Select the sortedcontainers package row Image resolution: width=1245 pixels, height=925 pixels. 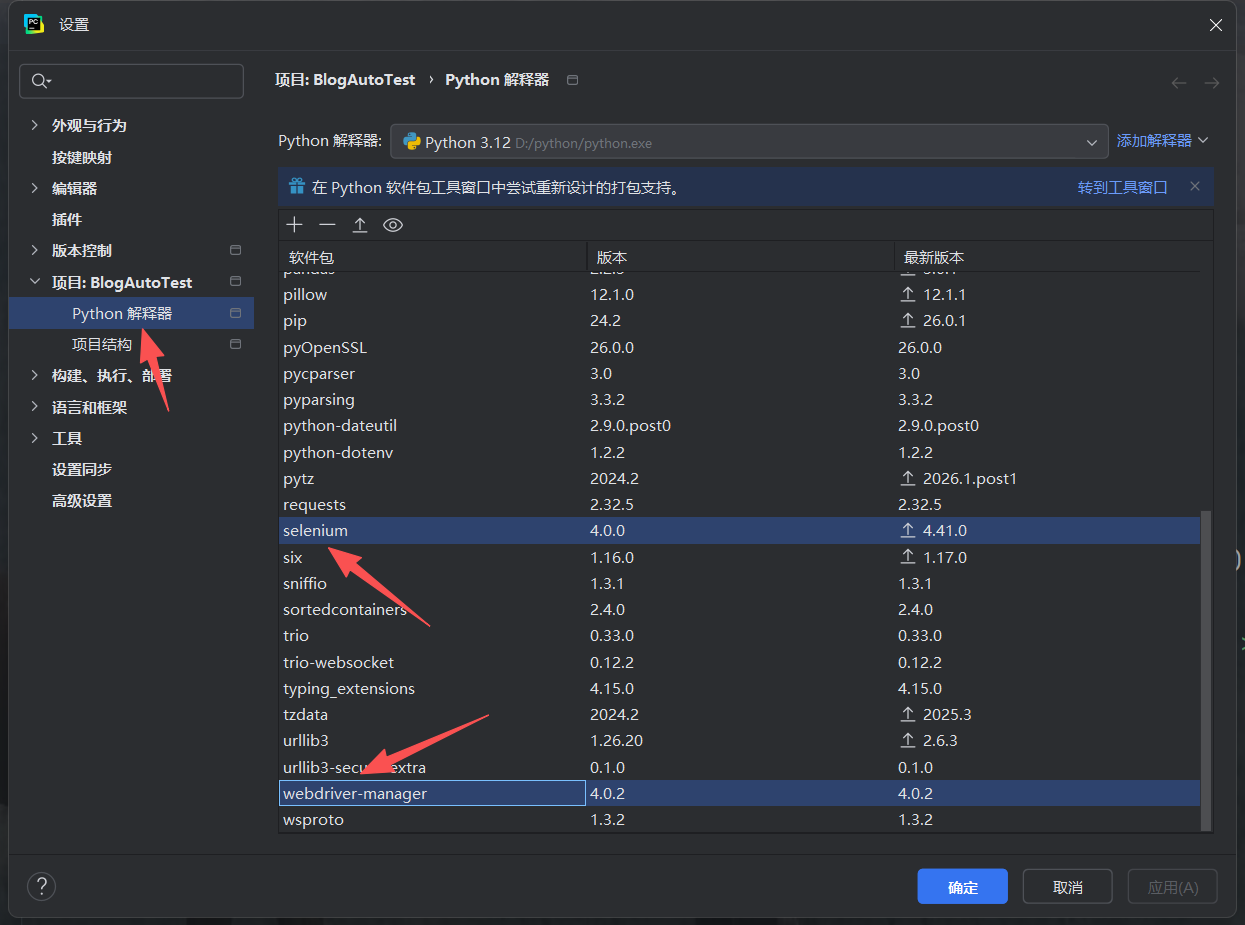pyautogui.click(x=739, y=609)
